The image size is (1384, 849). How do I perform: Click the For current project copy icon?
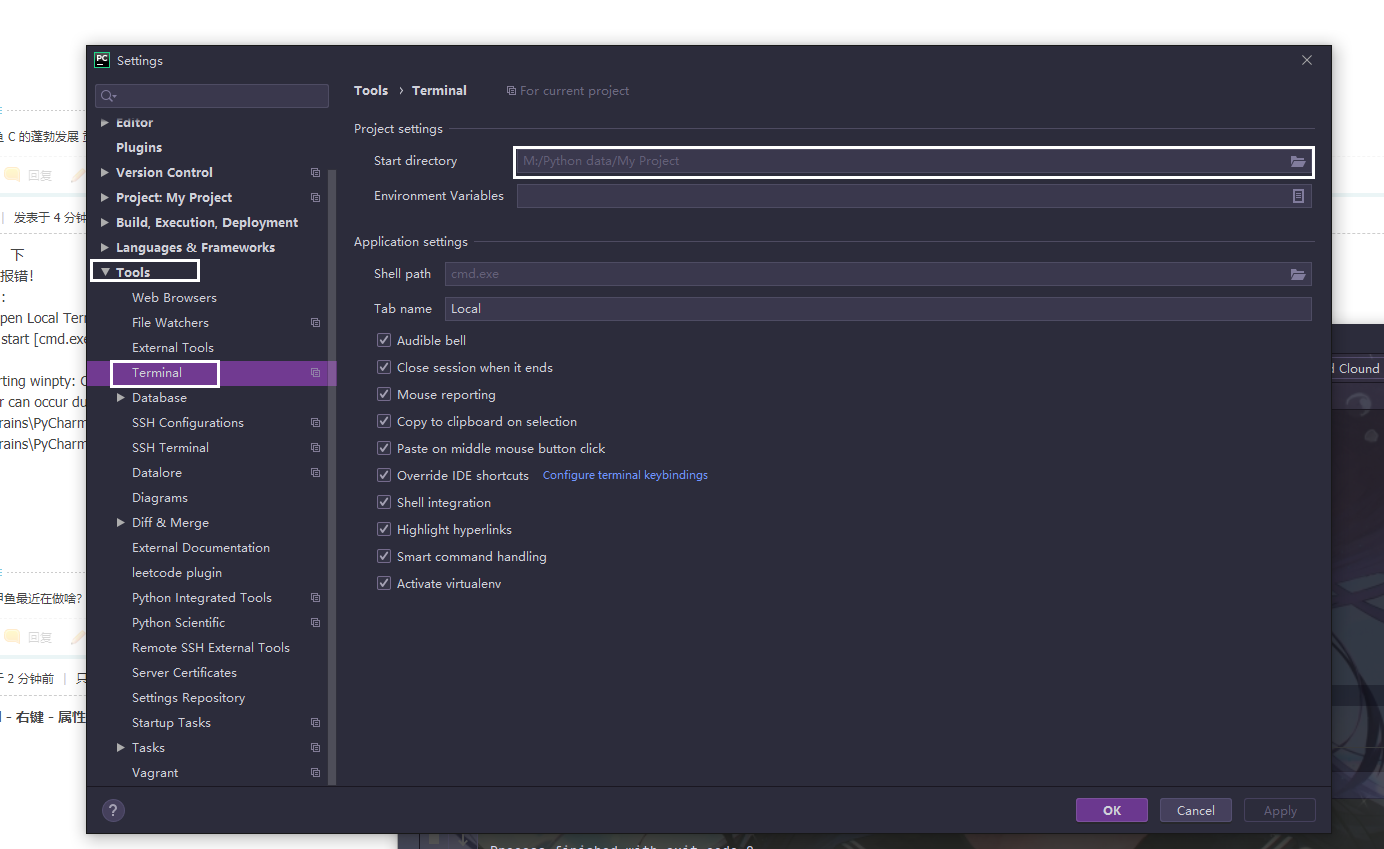tap(511, 91)
